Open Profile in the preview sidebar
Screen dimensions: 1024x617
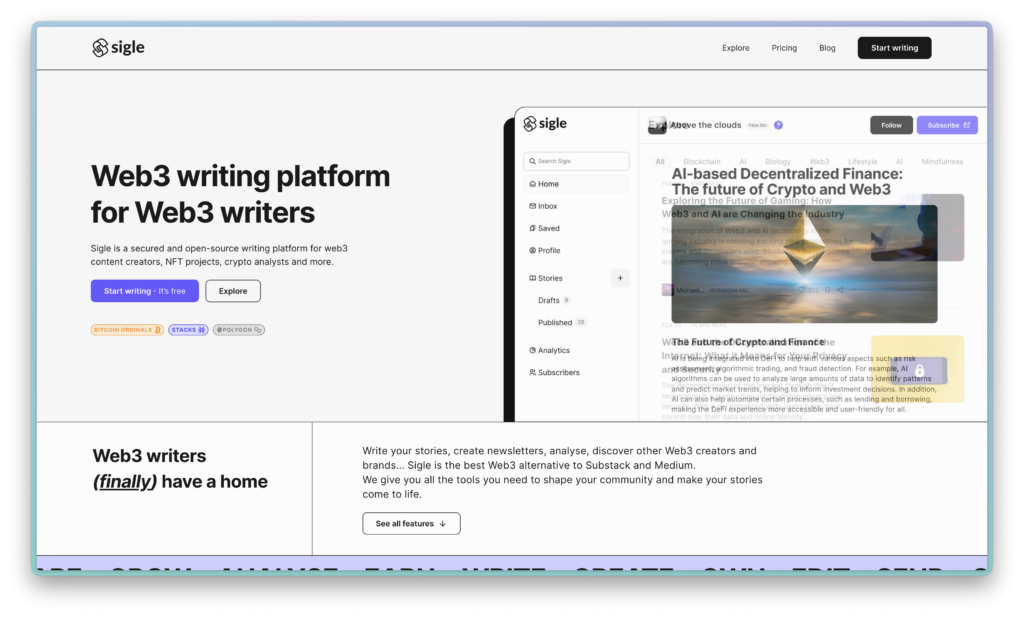click(545, 251)
